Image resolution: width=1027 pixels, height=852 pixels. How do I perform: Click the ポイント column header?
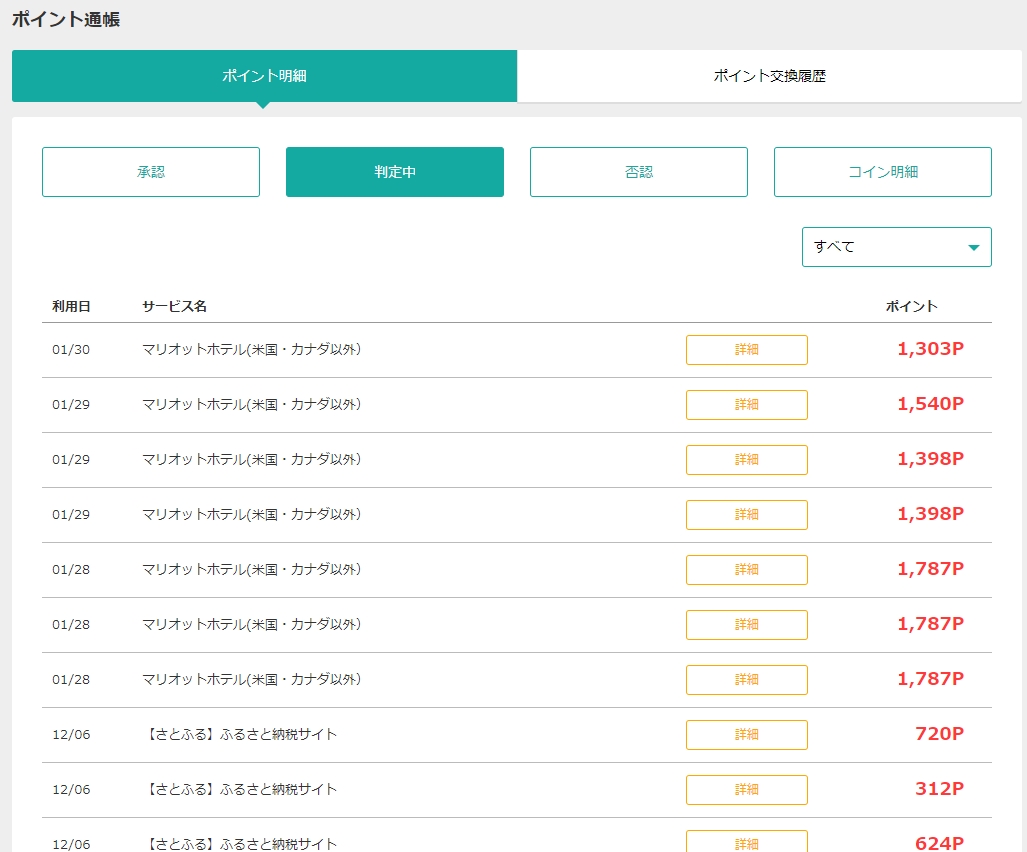(x=911, y=306)
